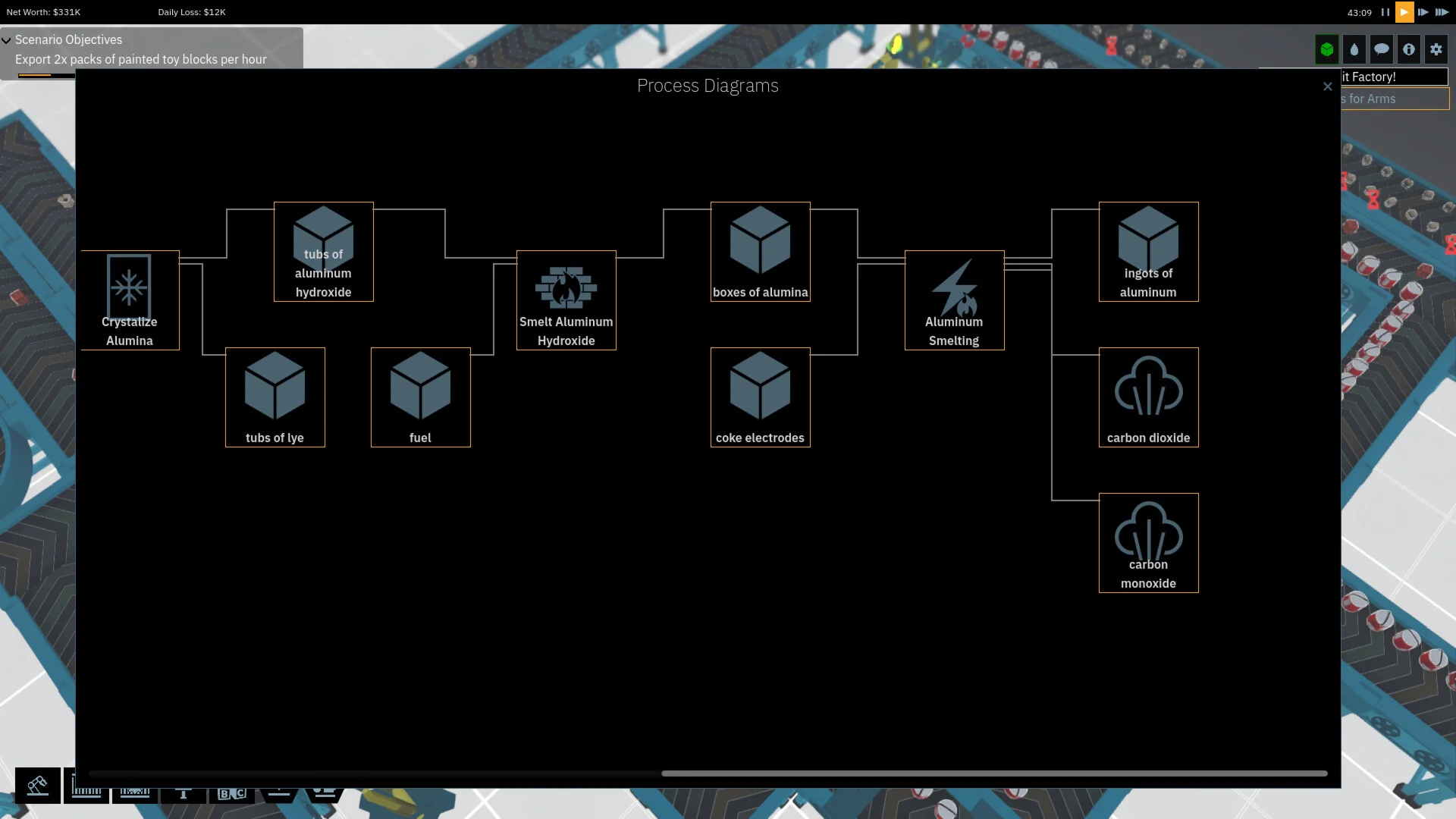Close the Process Diagrams window
The image size is (1456, 819).
(x=1327, y=86)
